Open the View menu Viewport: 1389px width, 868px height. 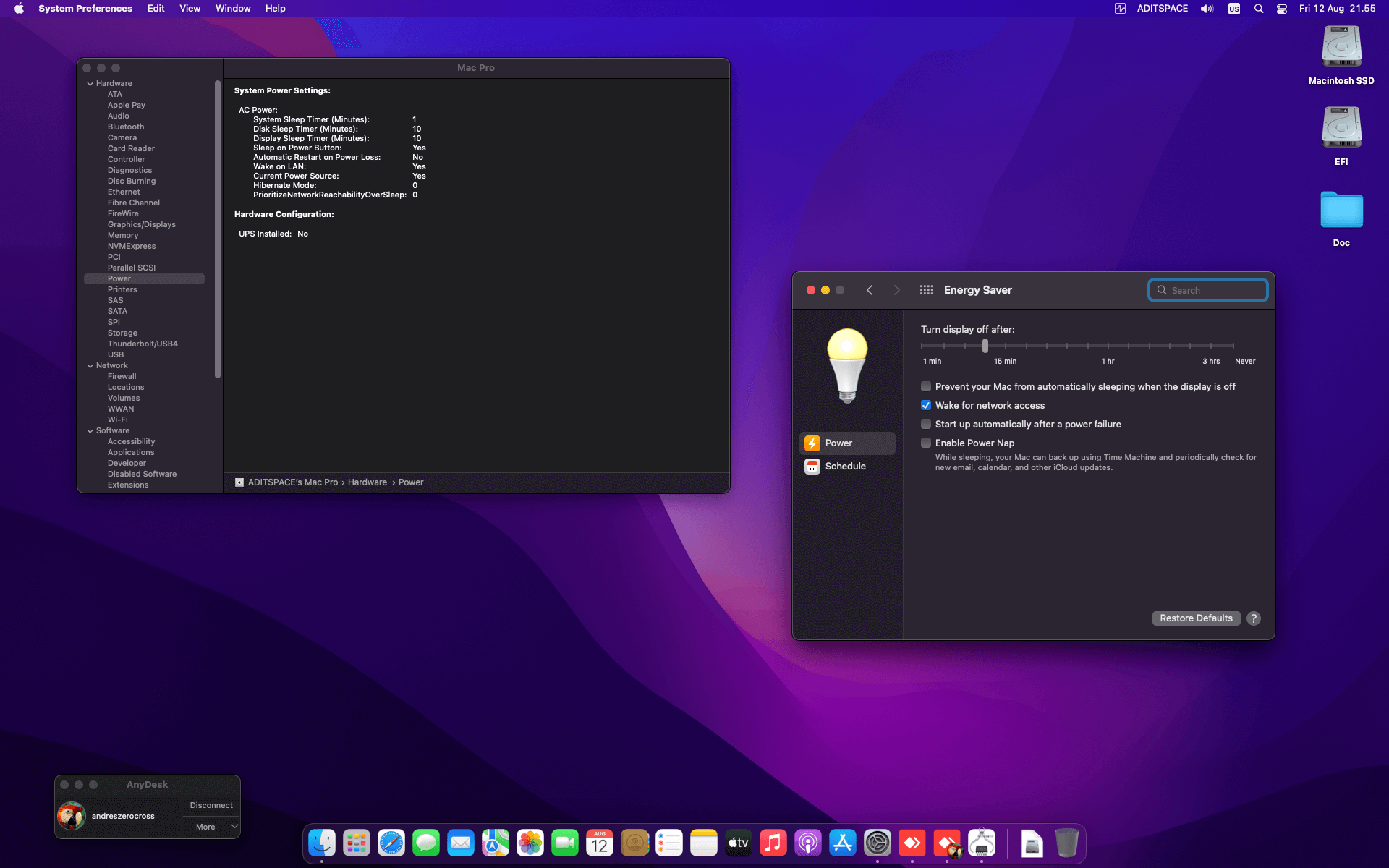190,9
